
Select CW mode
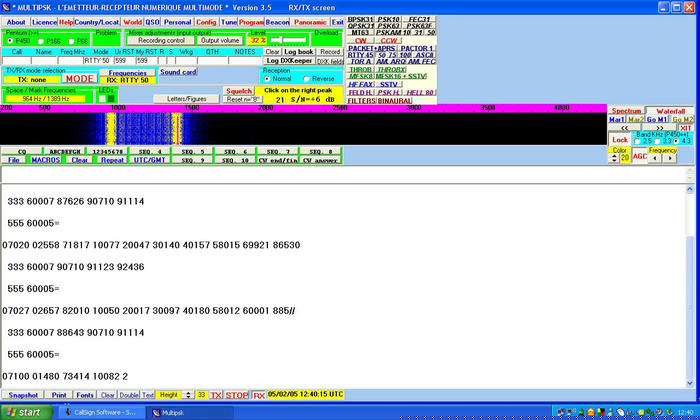coord(360,41)
